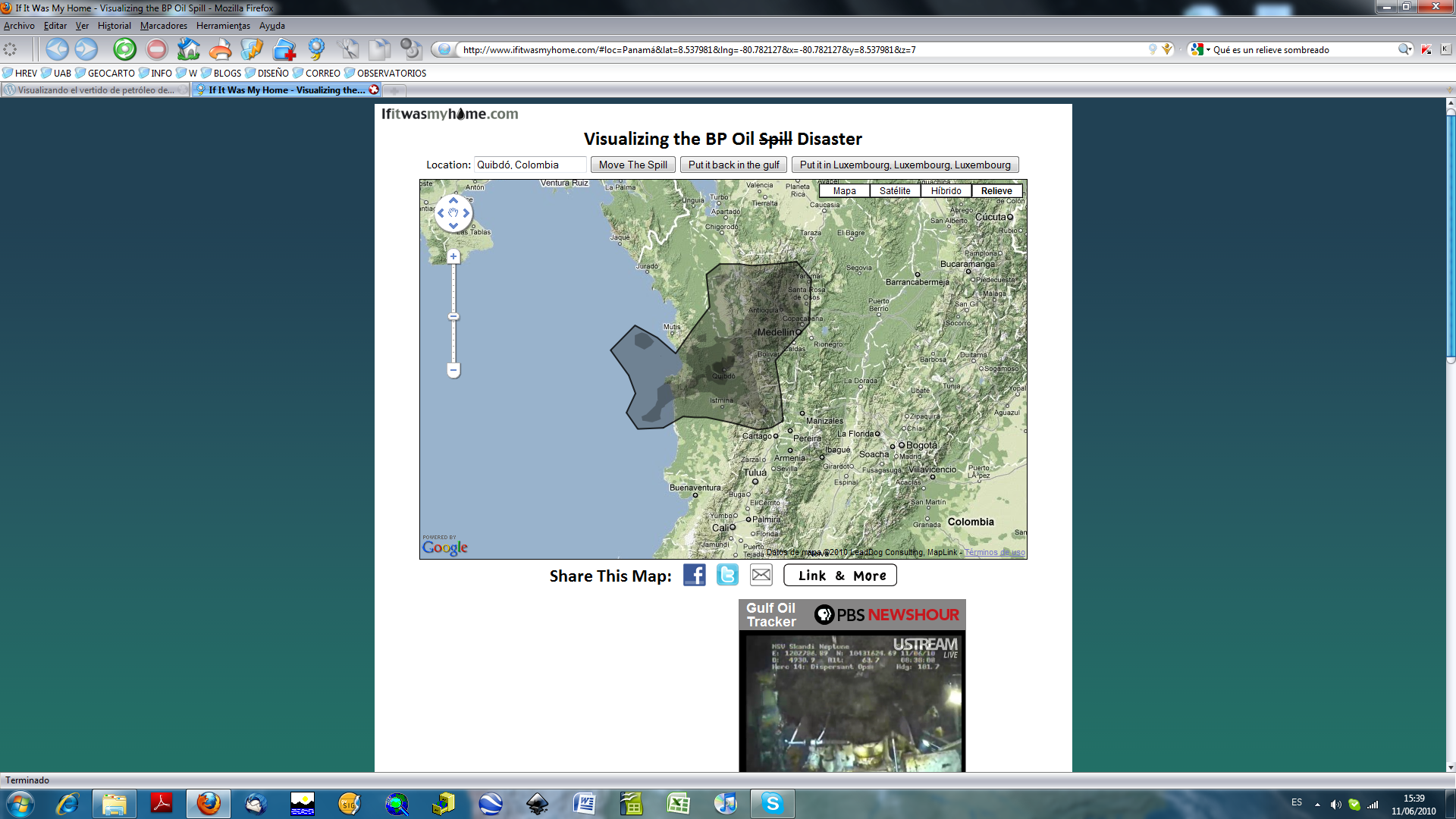
Task: Zoom out with the map minus button
Action: (x=453, y=370)
